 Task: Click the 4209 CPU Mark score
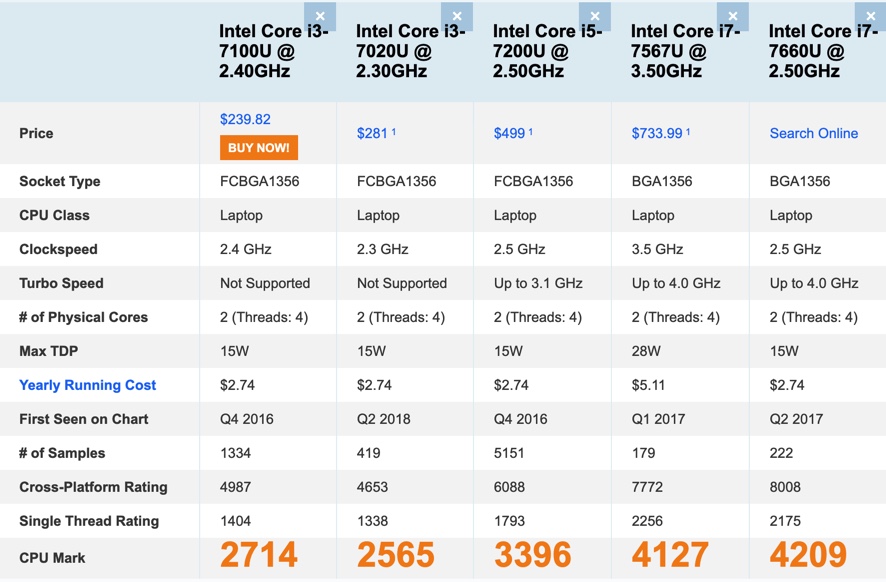(808, 555)
